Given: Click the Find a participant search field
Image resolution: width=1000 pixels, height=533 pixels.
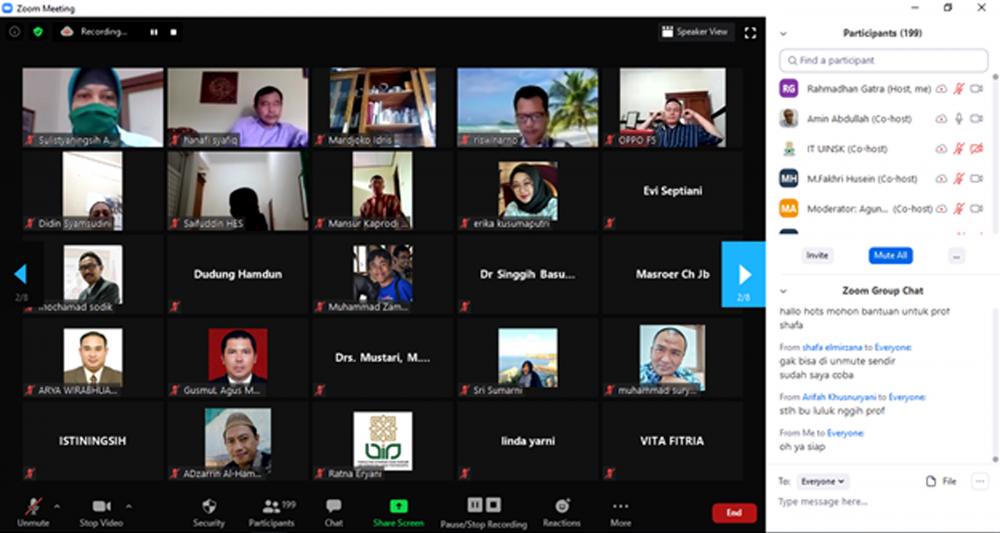Looking at the screenshot, I should point(885,61).
